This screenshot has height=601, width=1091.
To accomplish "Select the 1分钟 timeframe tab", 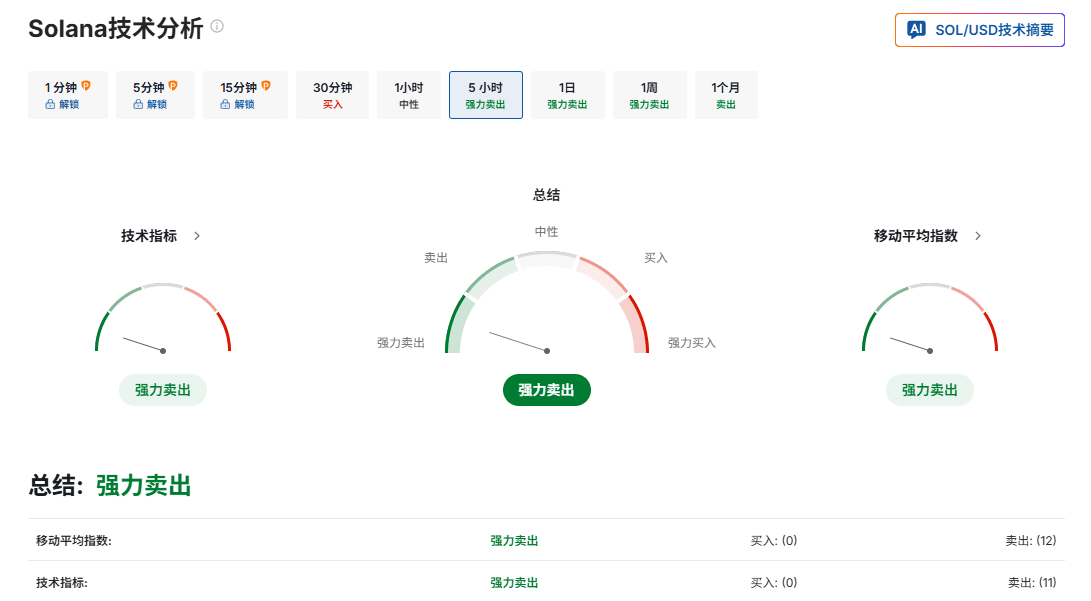I will (x=67, y=95).
